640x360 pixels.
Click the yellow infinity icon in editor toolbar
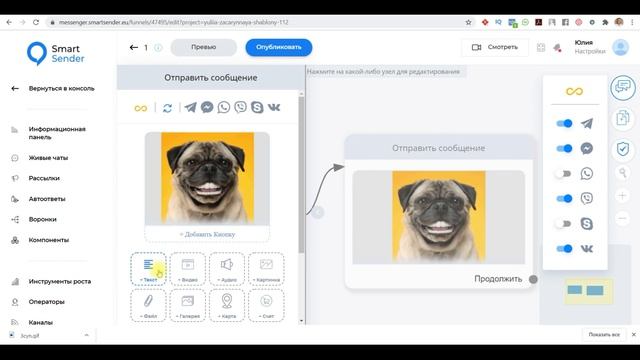click(140, 108)
